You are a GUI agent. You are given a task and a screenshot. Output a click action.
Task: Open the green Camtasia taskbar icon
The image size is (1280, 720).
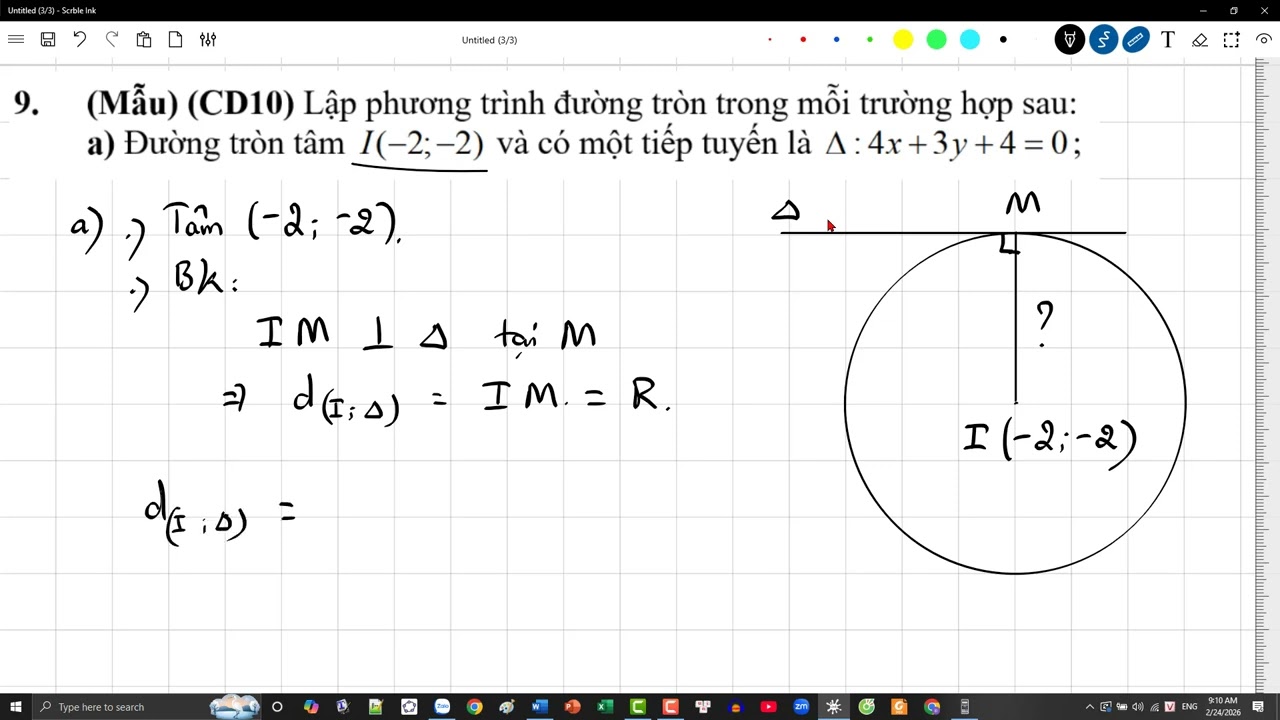[638, 707]
